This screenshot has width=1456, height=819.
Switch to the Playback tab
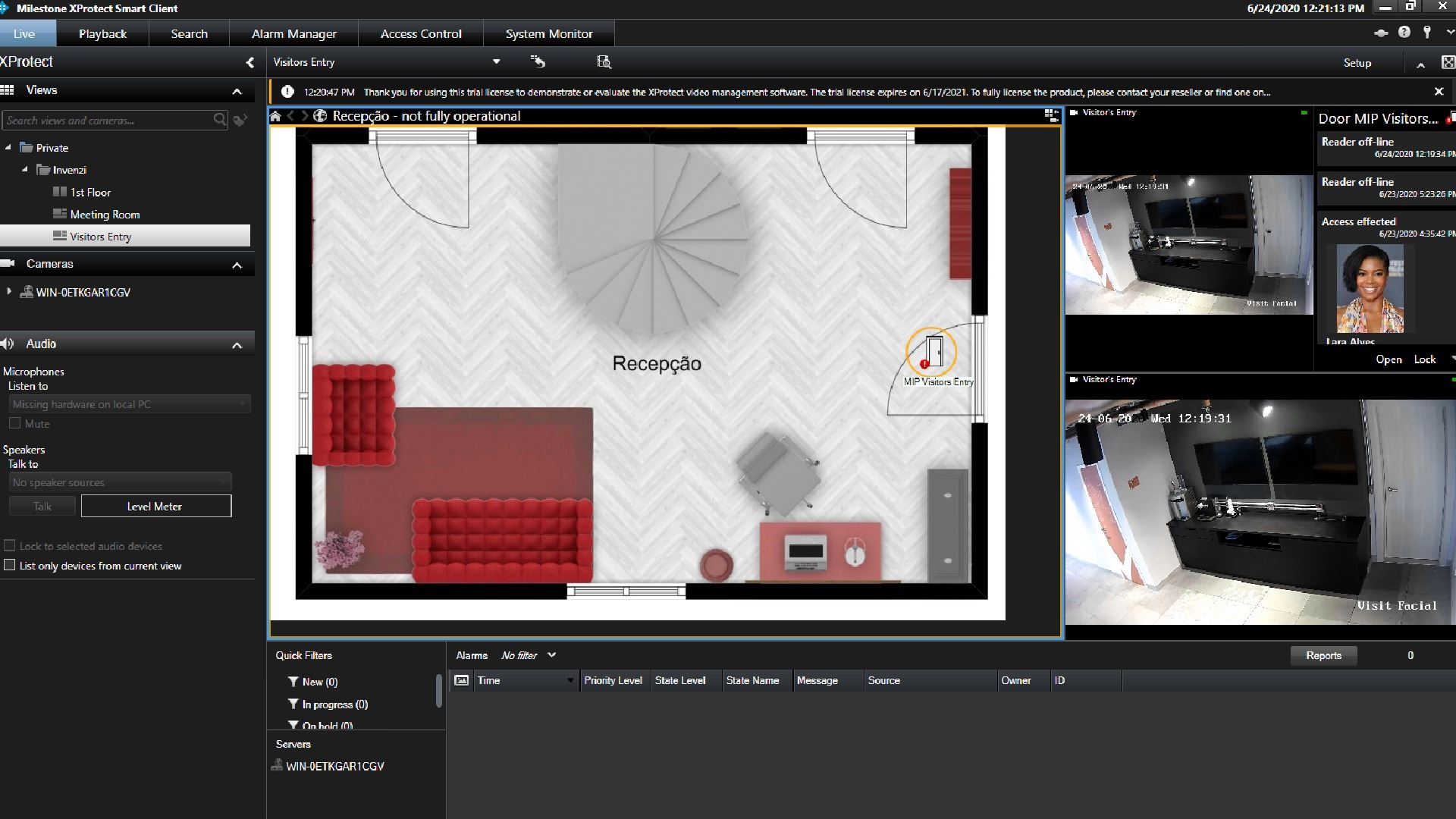102,33
